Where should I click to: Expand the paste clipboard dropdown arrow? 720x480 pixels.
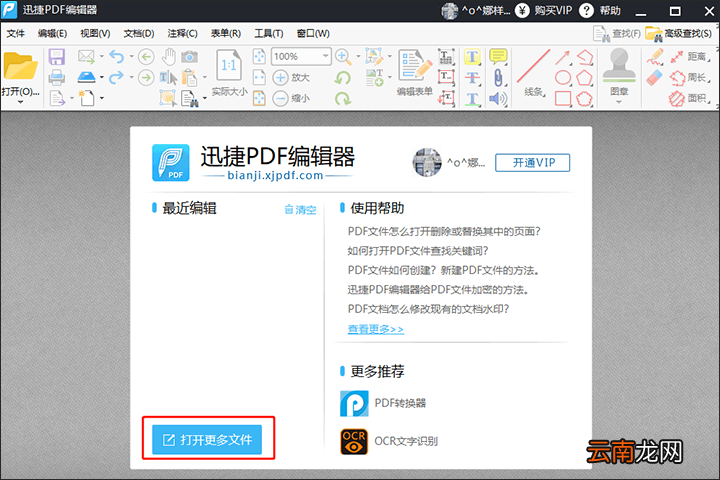click(x=204, y=77)
